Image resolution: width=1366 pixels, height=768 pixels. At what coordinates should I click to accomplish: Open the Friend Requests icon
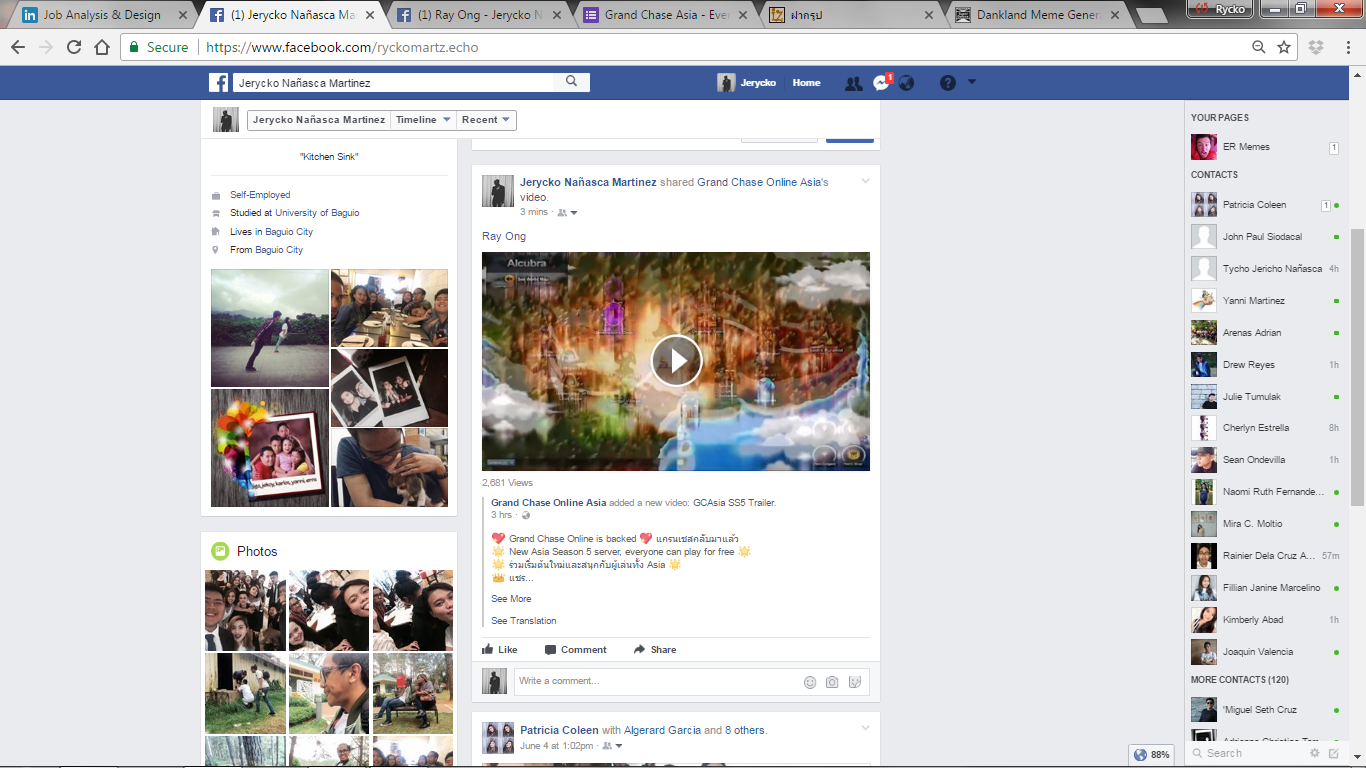tap(853, 83)
